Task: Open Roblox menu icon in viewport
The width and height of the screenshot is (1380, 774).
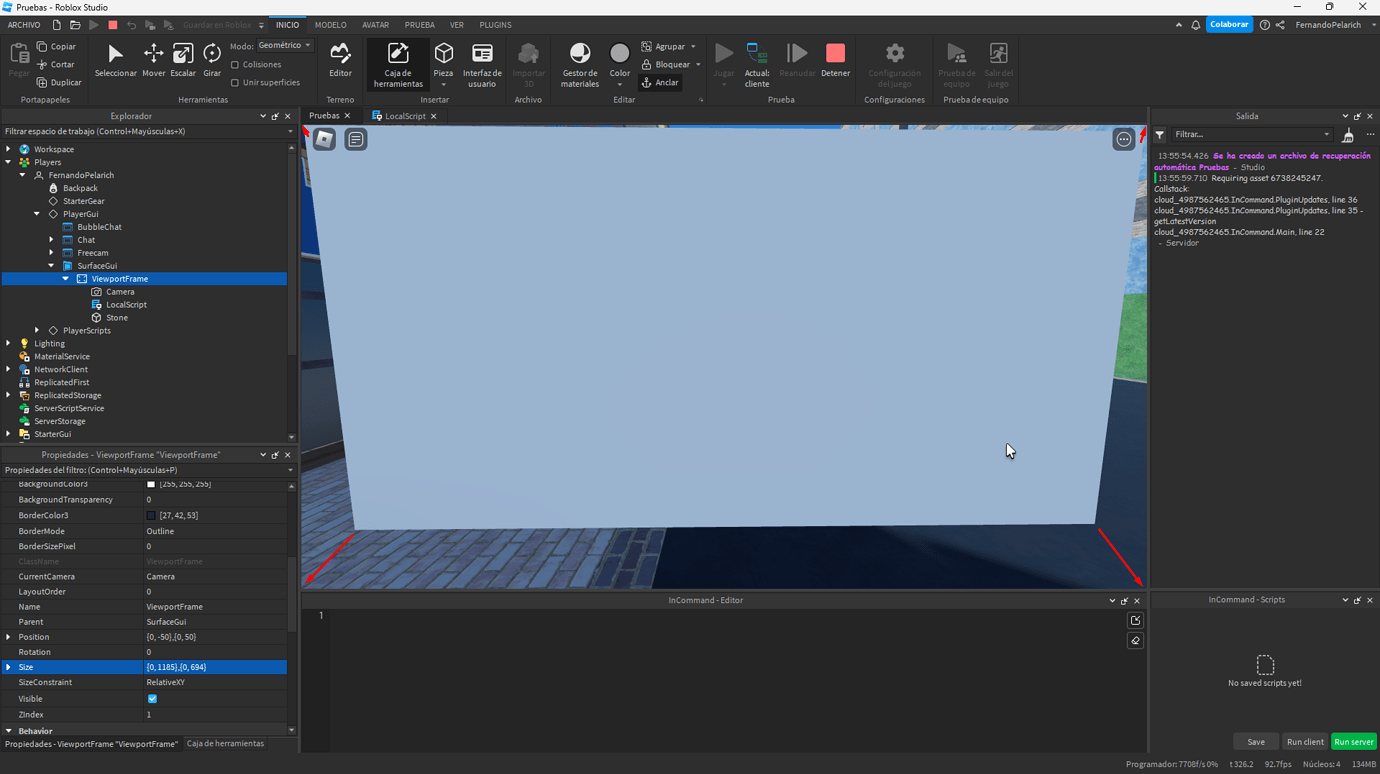Action: [324, 140]
